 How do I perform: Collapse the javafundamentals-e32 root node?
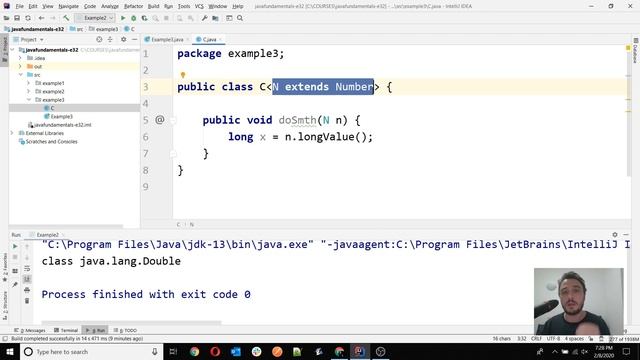[12, 50]
